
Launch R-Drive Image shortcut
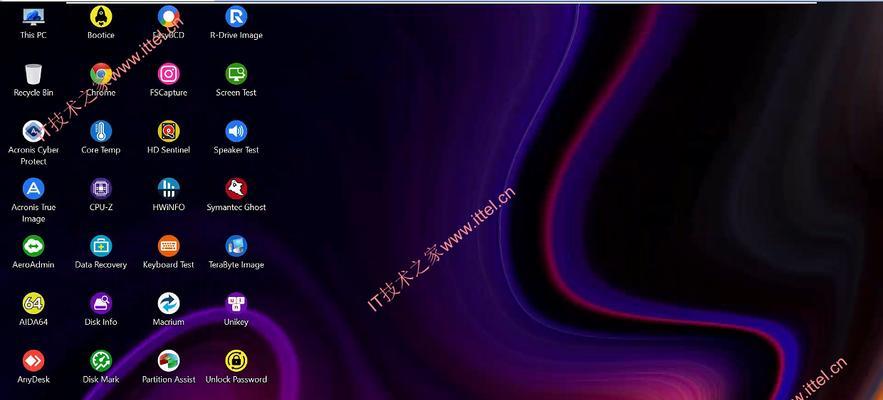coord(236,17)
